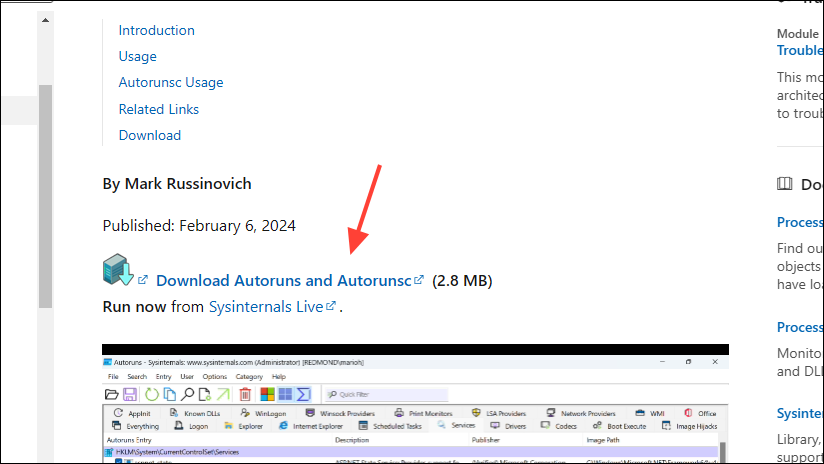Go to the Usage section link
The image size is (824, 464).
pos(138,56)
